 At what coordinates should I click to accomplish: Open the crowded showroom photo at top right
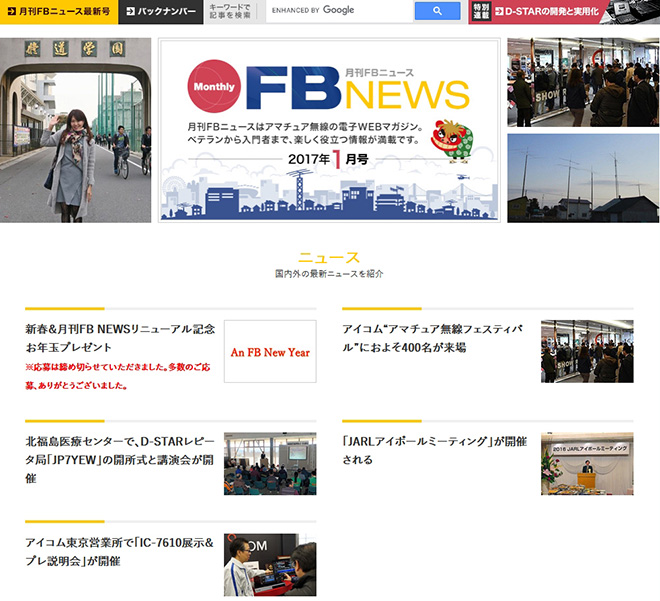coord(583,82)
